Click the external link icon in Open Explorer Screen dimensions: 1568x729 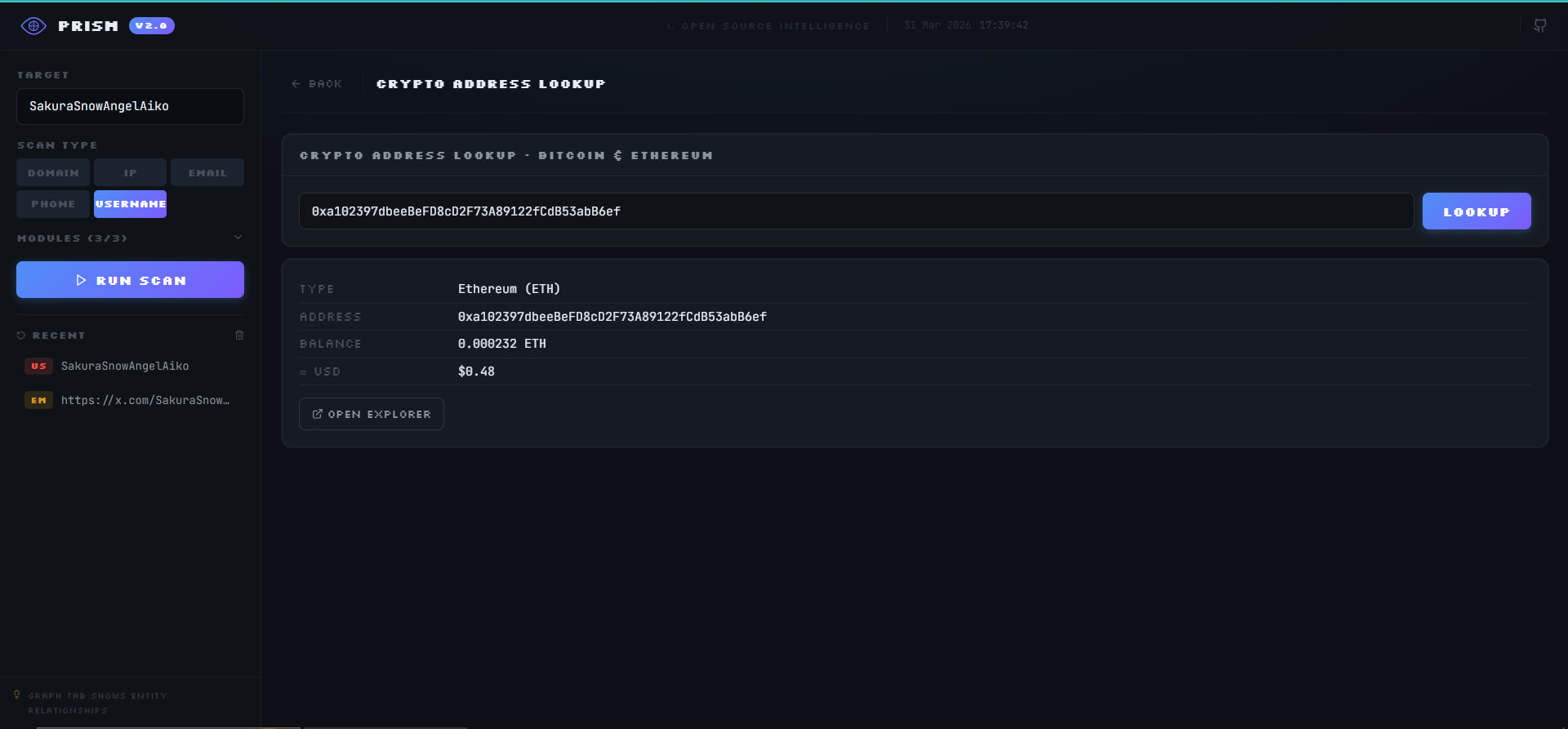point(318,414)
